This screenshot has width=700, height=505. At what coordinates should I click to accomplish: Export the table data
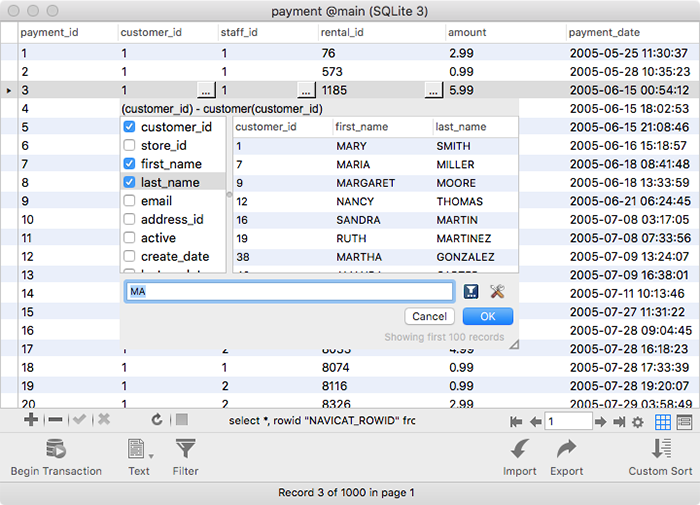tap(567, 457)
